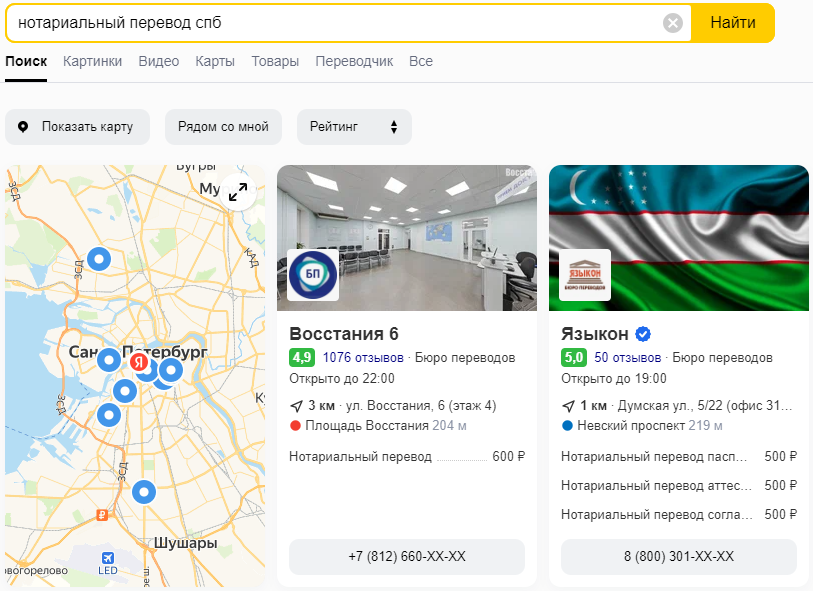Click the up-down arrows in Рейтинг
Viewport: 813px width, 591px height.
click(x=394, y=126)
